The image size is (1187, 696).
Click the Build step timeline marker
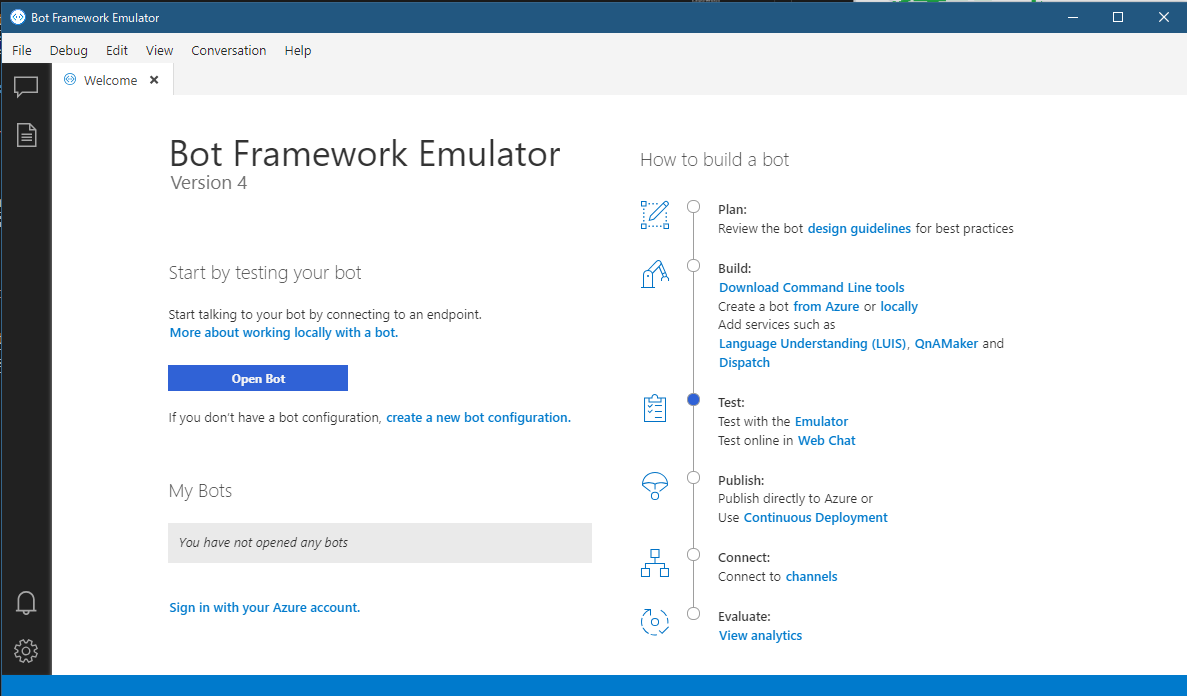point(693,266)
